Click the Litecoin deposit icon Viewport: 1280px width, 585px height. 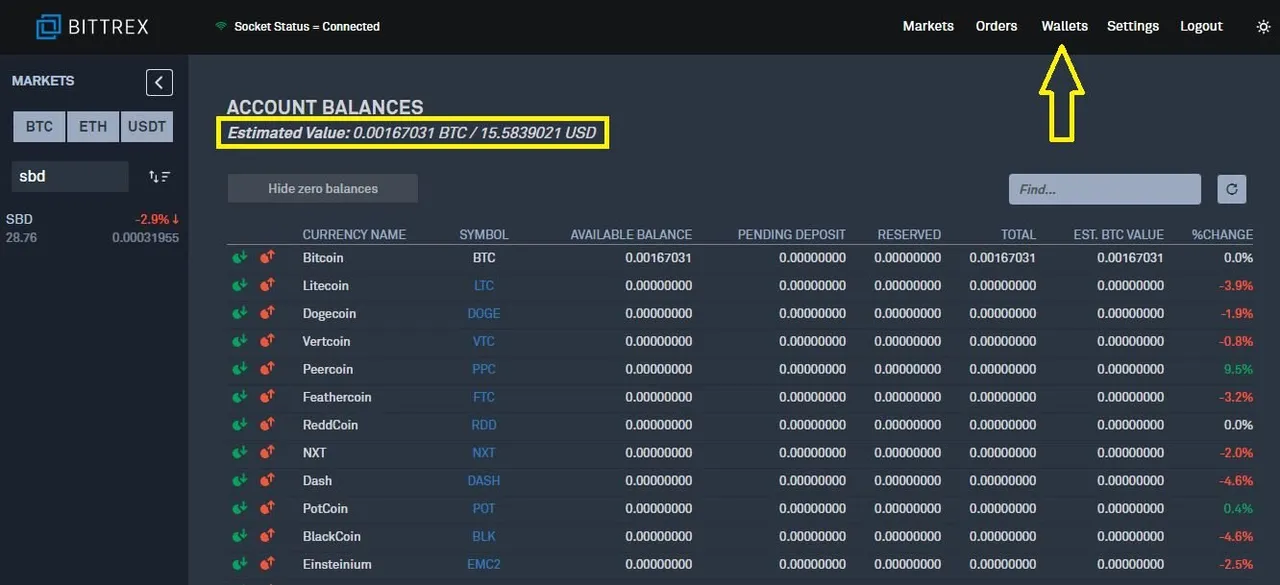[x=239, y=285]
